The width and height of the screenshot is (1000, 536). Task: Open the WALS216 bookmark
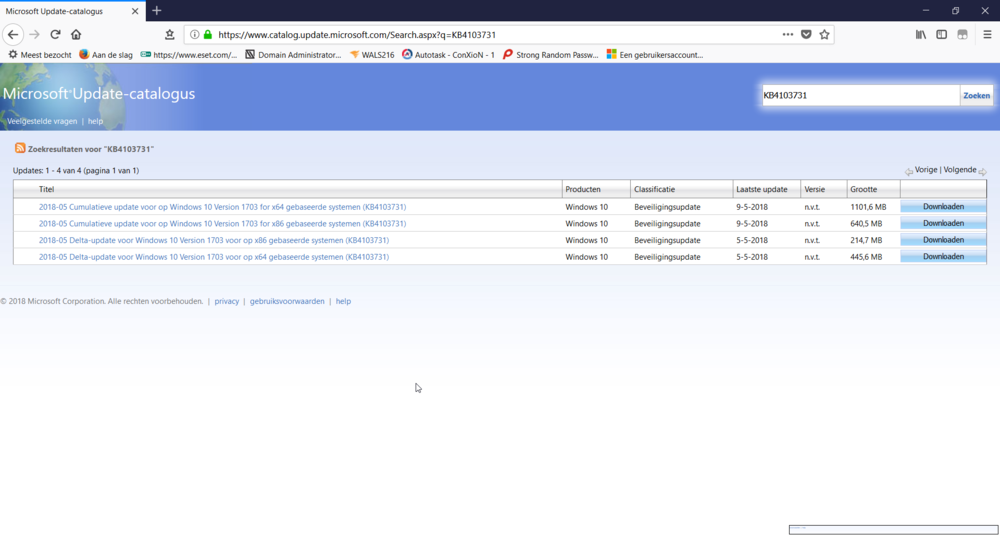point(372,55)
